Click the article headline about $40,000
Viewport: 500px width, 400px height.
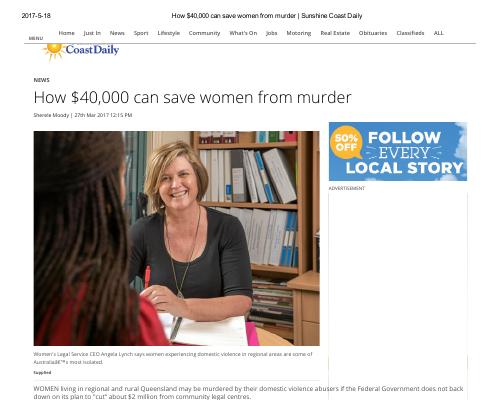click(x=192, y=97)
